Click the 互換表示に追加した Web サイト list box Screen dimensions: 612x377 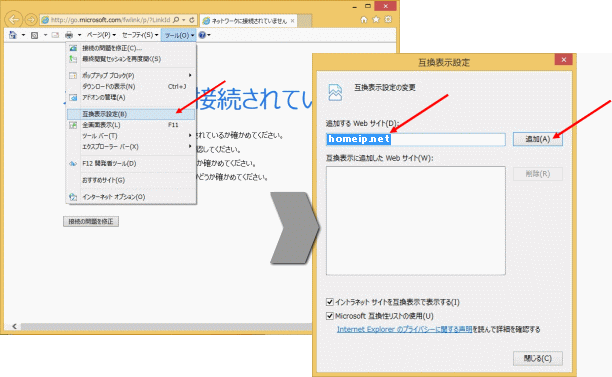click(x=416, y=221)
